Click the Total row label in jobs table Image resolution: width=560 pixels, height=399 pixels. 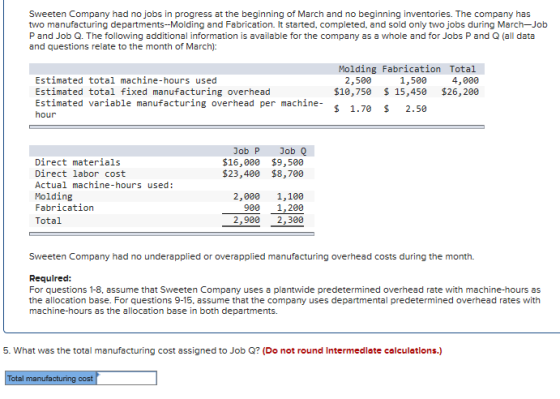pyautogui.click(x=48, y=221)
